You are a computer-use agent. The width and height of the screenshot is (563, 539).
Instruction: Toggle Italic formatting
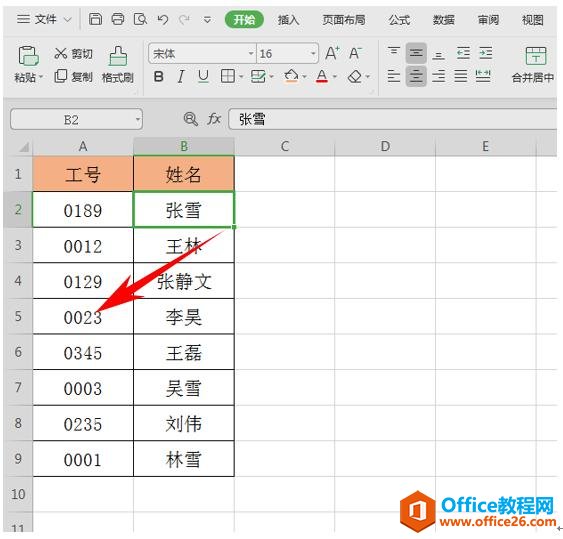click(x=181, y=76)
